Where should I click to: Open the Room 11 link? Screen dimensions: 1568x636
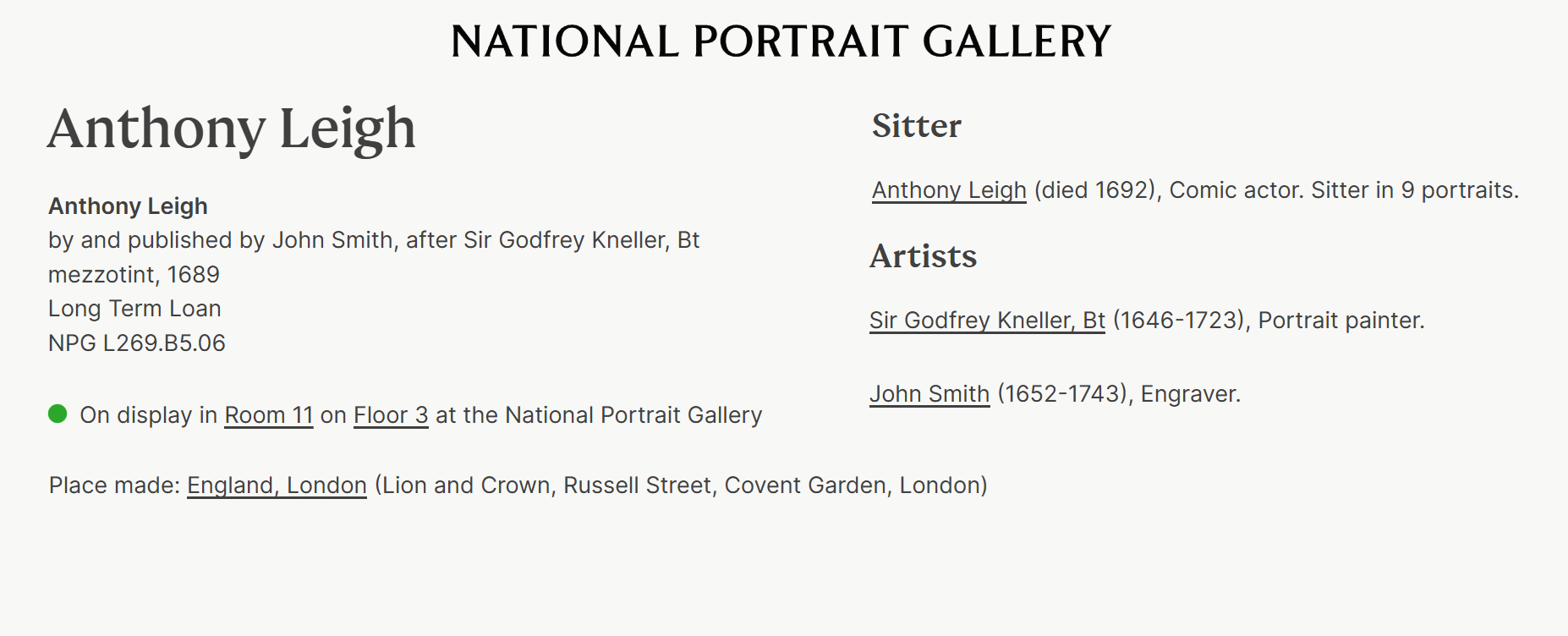point(268,415)
